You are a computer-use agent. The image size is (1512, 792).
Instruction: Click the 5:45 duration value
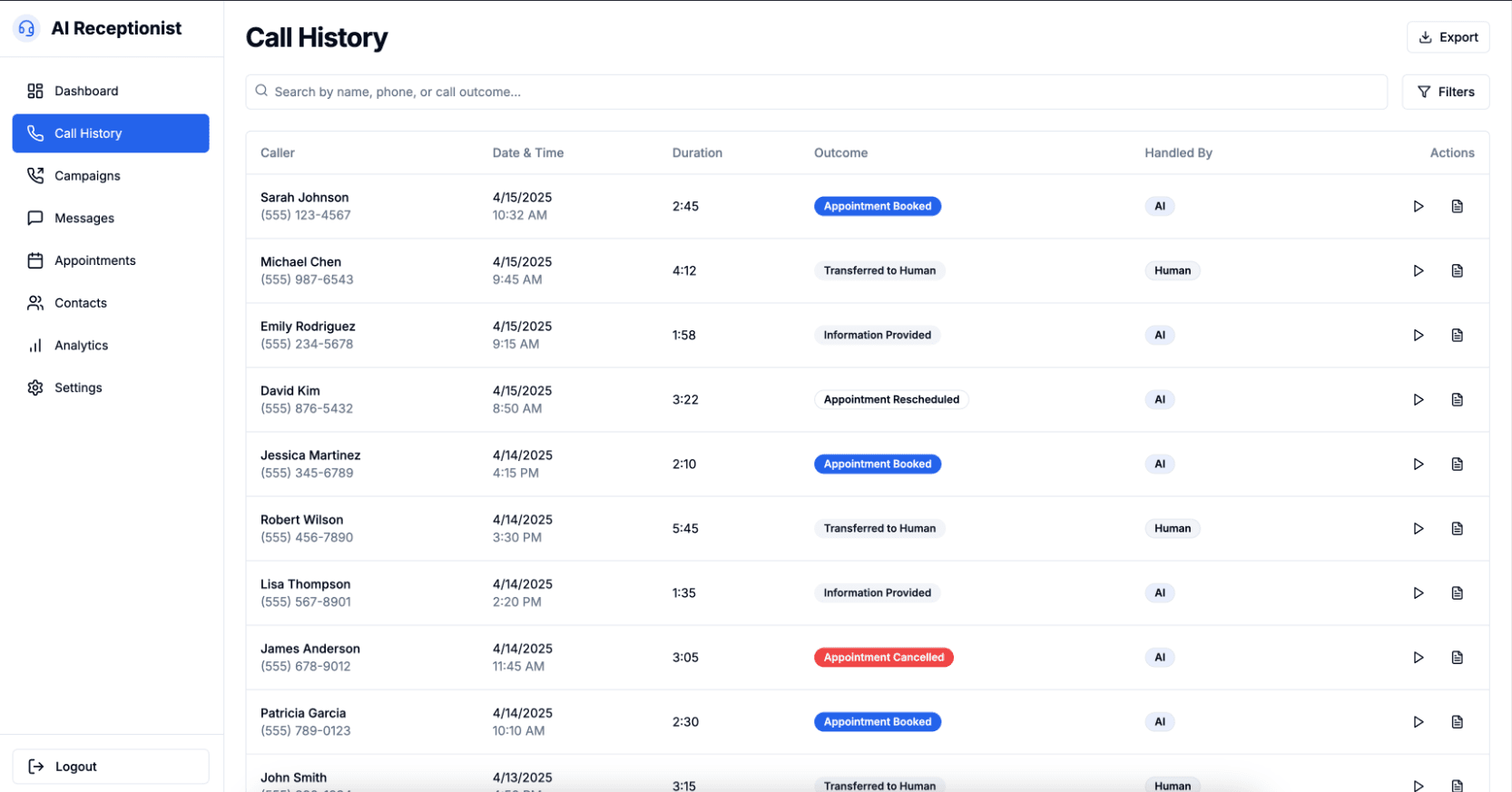pyautogui.click(x=685, y=529)
